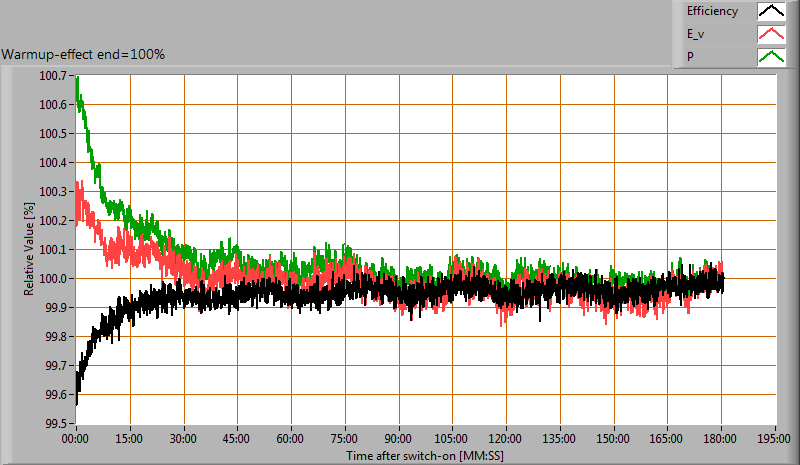Click the Efficiency black line legend icon

coord(770,12)
